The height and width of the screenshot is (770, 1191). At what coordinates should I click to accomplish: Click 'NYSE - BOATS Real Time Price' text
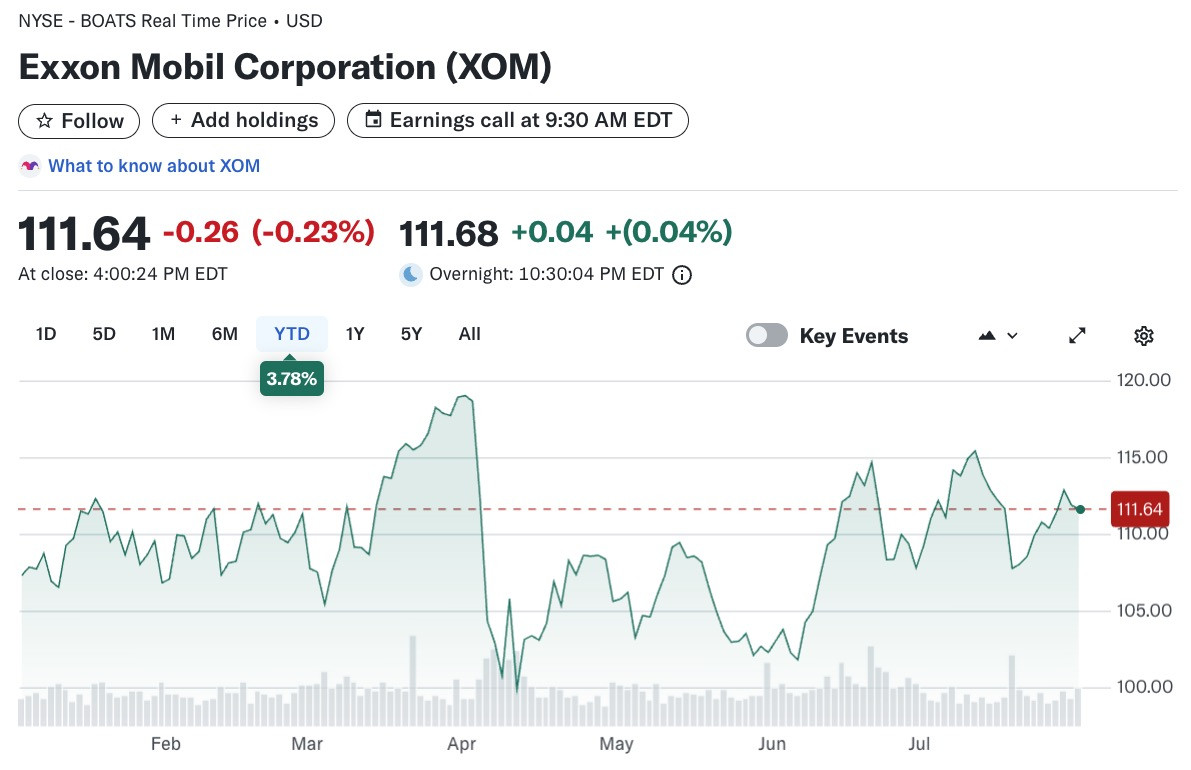point(143,21)
